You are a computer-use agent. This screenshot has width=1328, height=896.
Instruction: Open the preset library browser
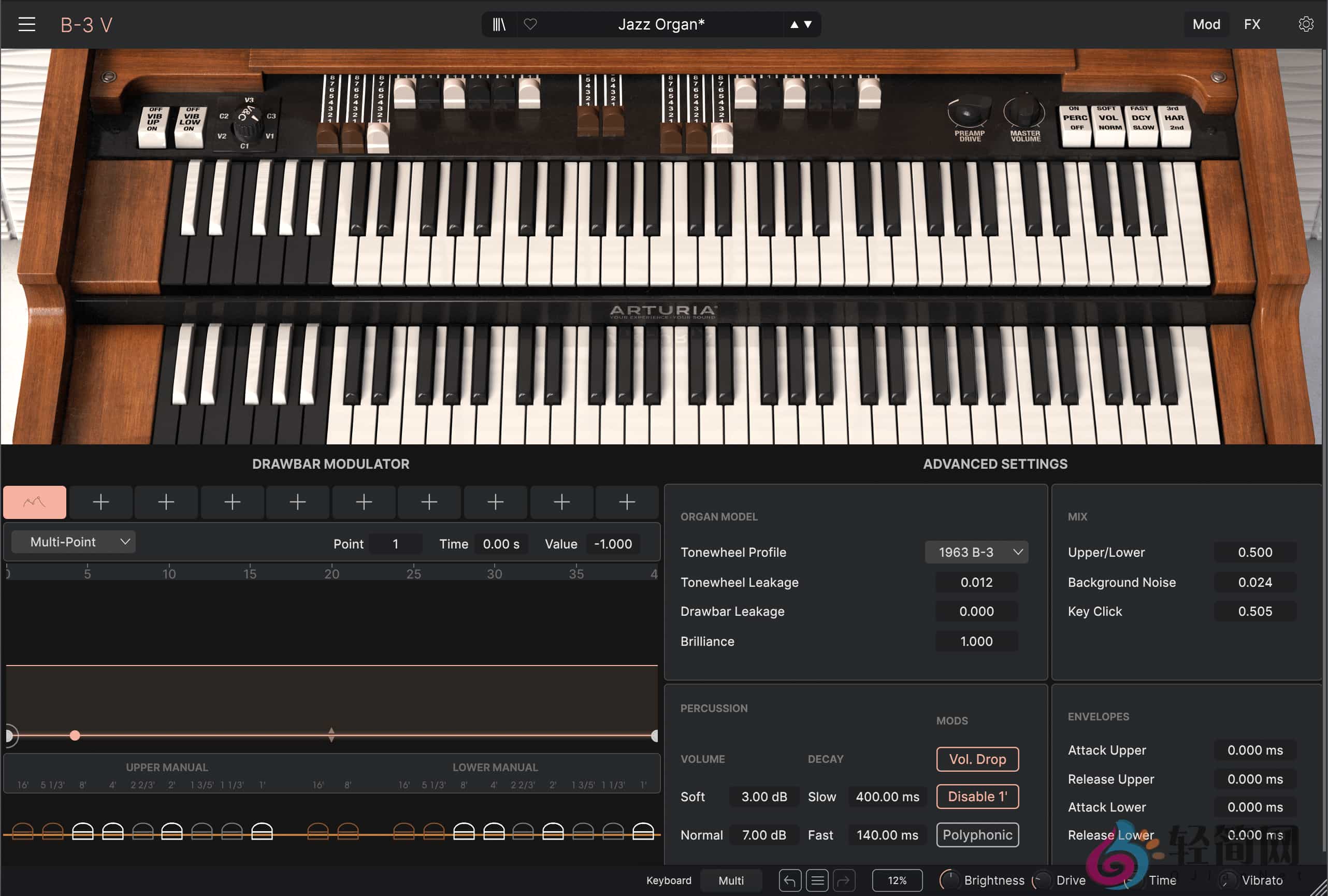499,24
